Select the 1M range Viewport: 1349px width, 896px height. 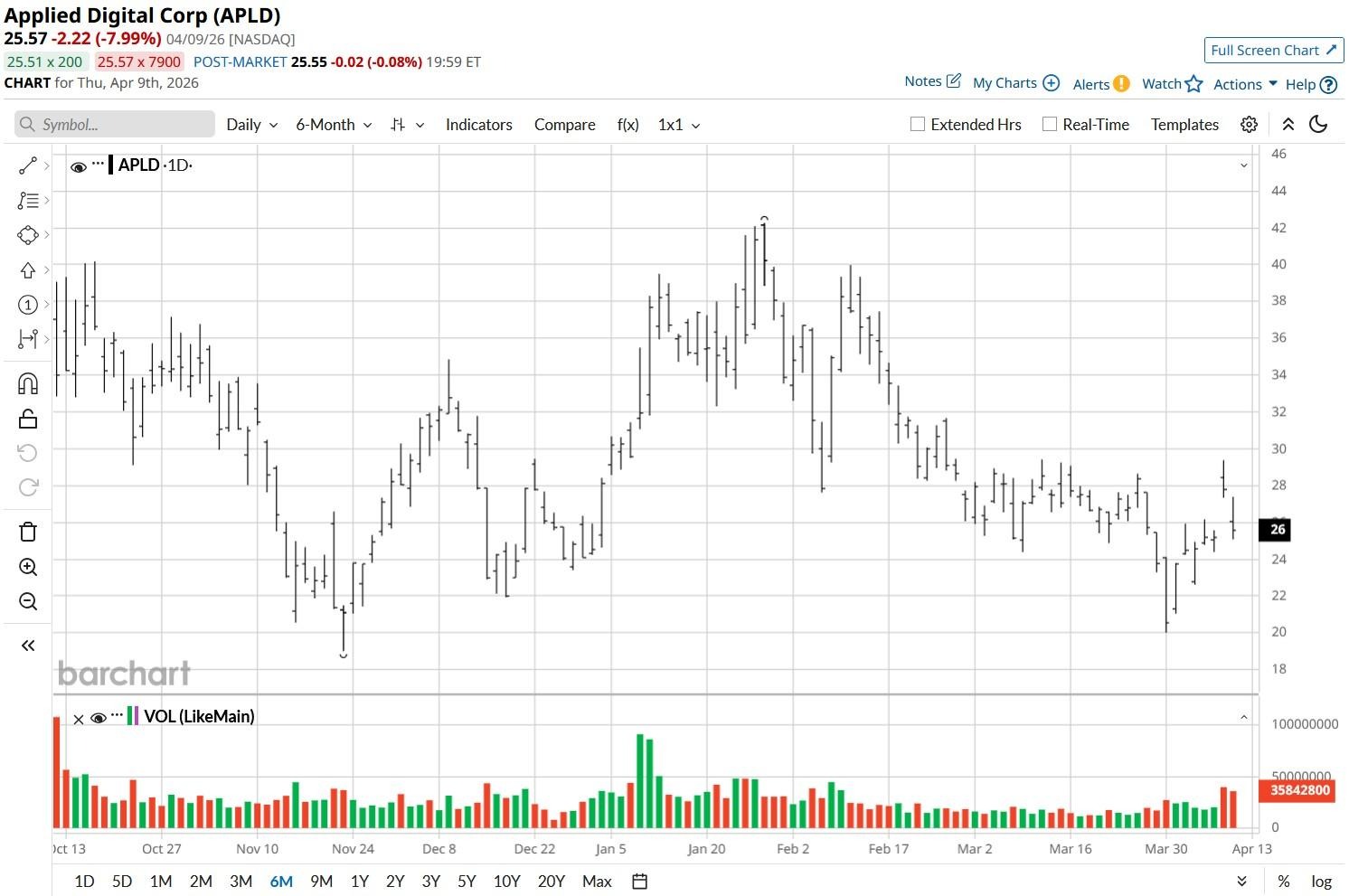[161, 882]
